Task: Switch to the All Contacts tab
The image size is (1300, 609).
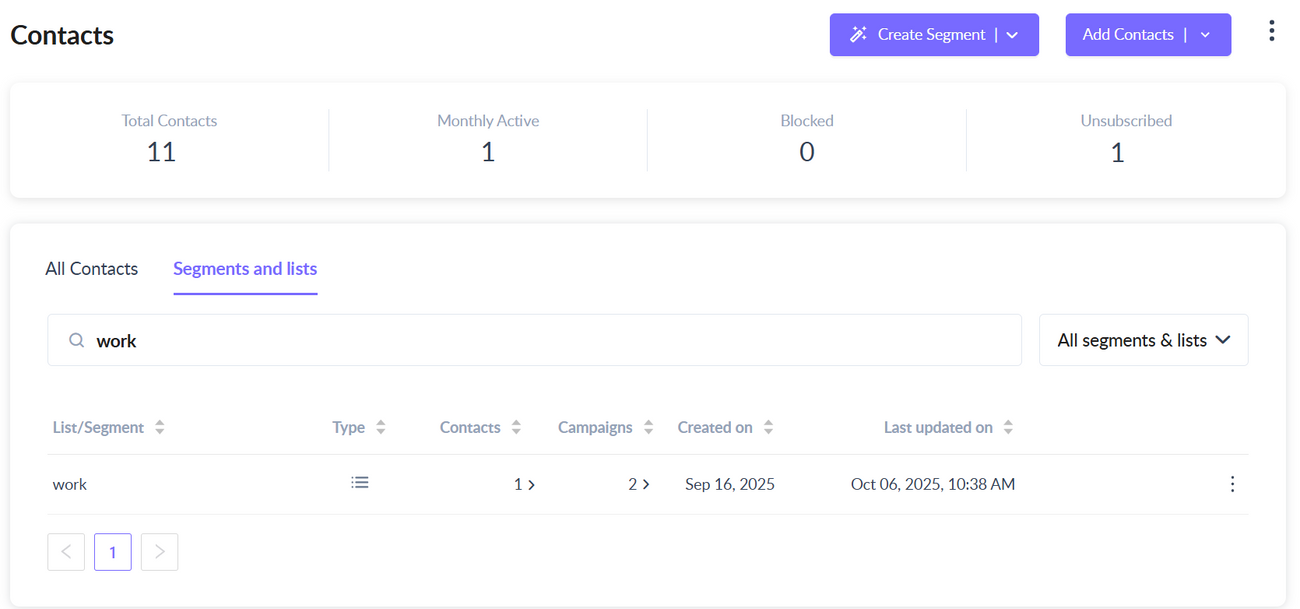Action: pyautogui.click(x=92, y=269)
